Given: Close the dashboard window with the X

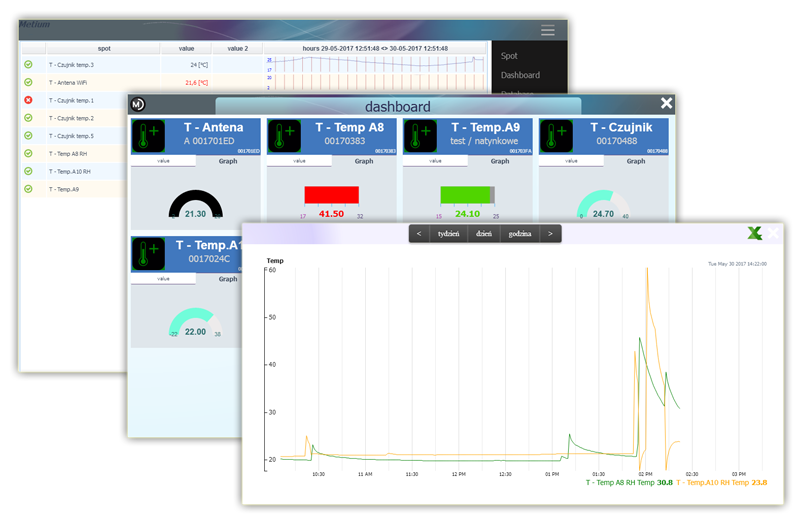Looking at the screenshot, I should coord(667,104).
